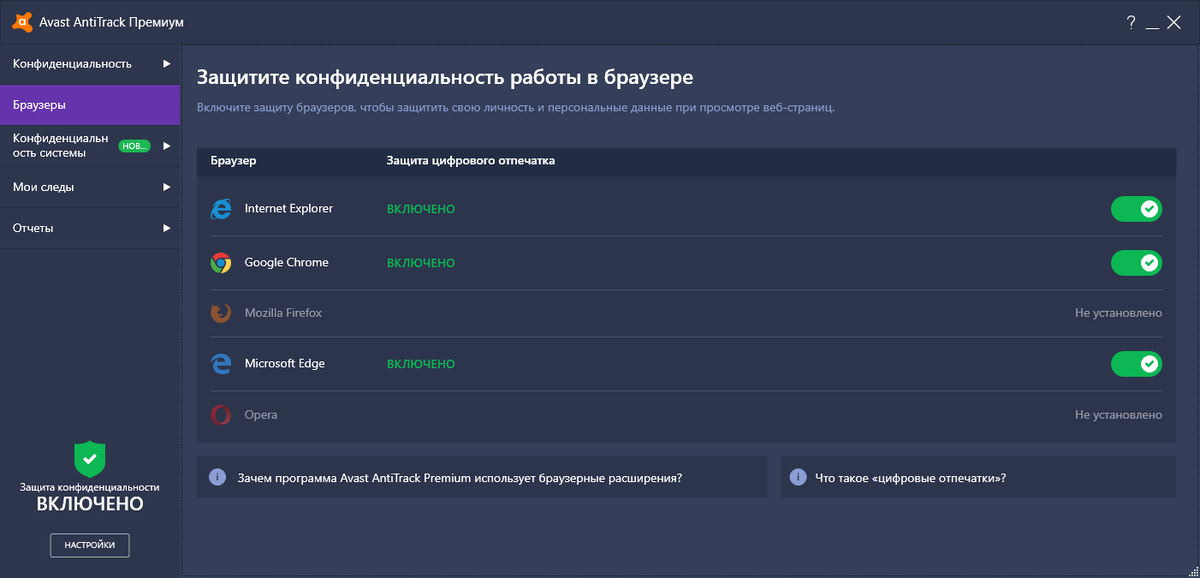Click the Microsoft Edge name label

285,364
